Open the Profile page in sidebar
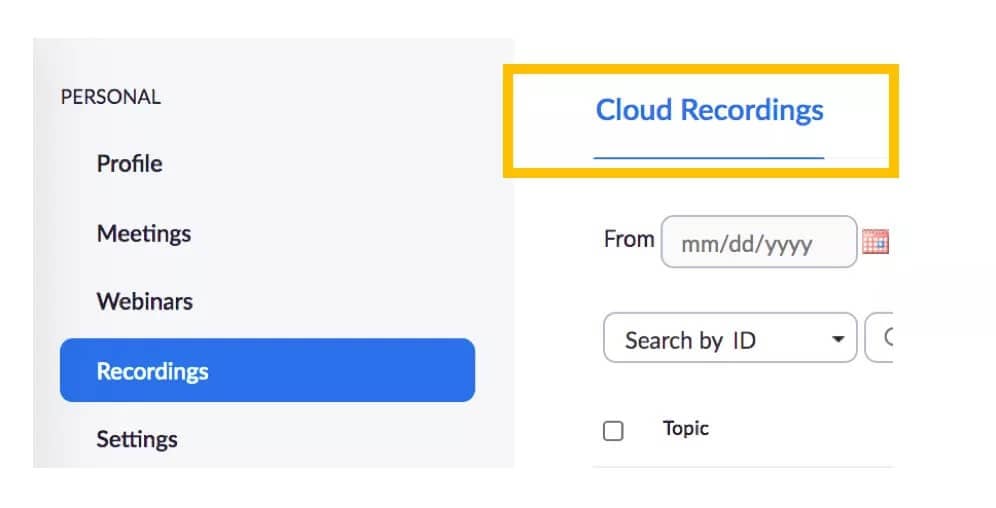The height and width of the screenshot is (508, 996). 129,164
